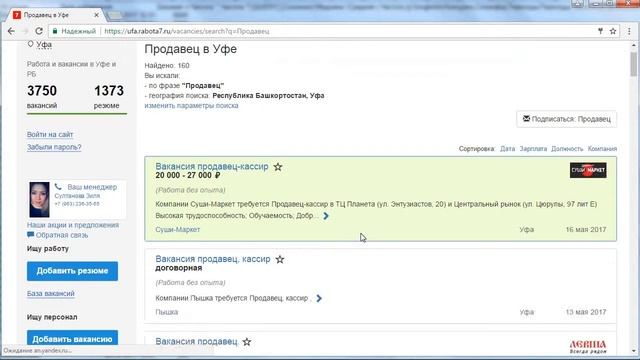Click the manager photo thumbnail
Viewport: 640px width, 360px height.
39,200
